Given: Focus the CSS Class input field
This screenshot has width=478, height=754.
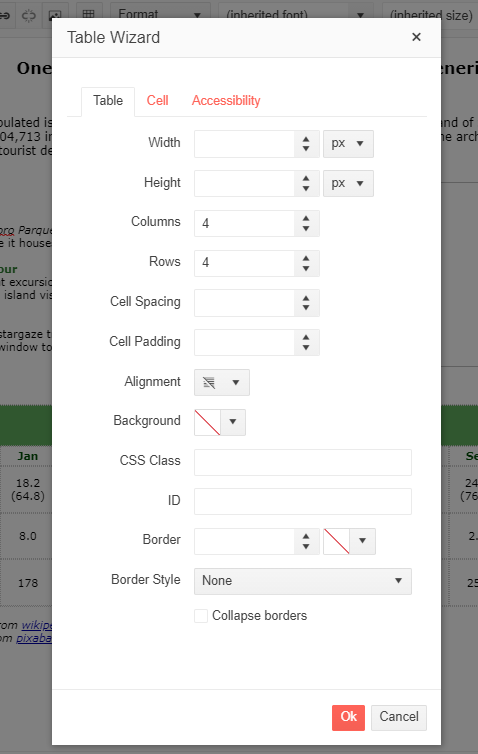Looking at the screenshot, I should coord(303,462).
